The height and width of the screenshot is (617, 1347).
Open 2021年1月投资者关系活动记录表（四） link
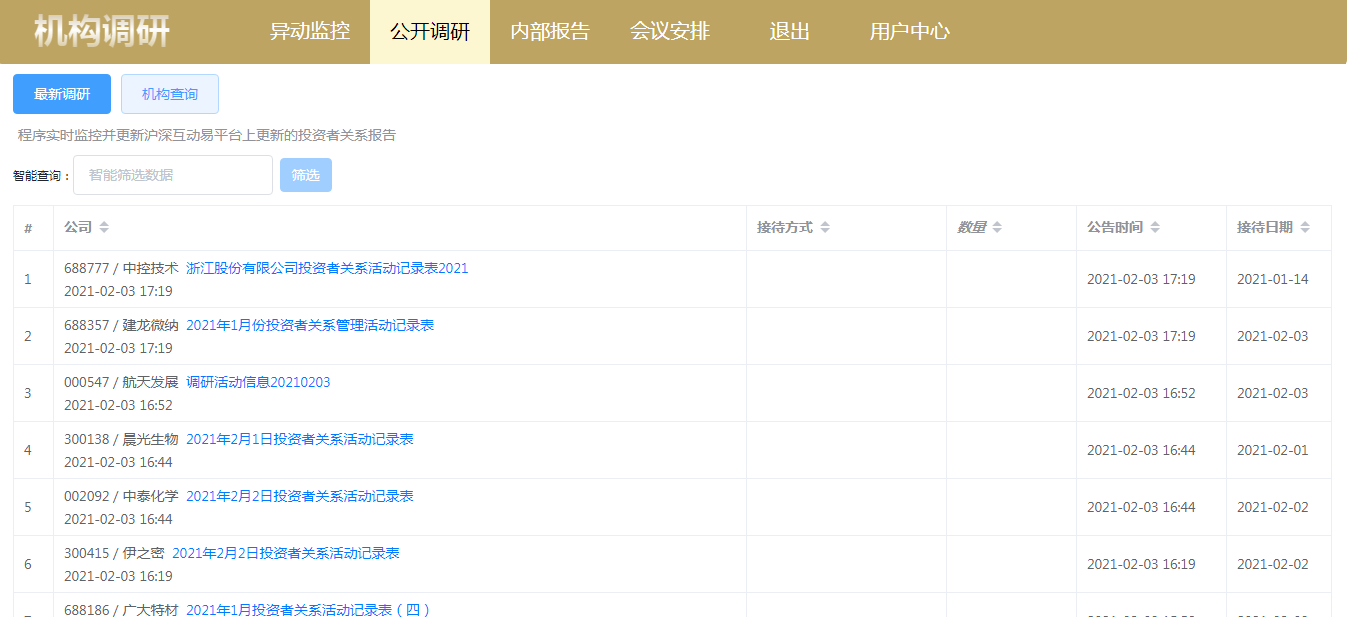(308, 609)
